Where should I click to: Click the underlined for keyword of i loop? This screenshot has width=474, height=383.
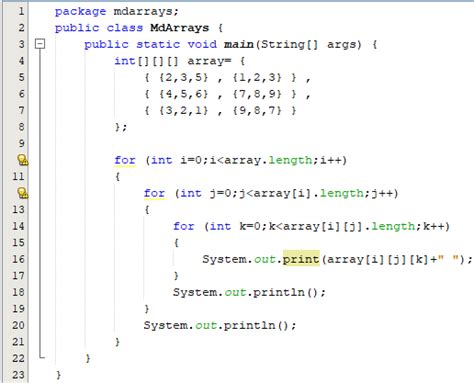pos(125,160)
